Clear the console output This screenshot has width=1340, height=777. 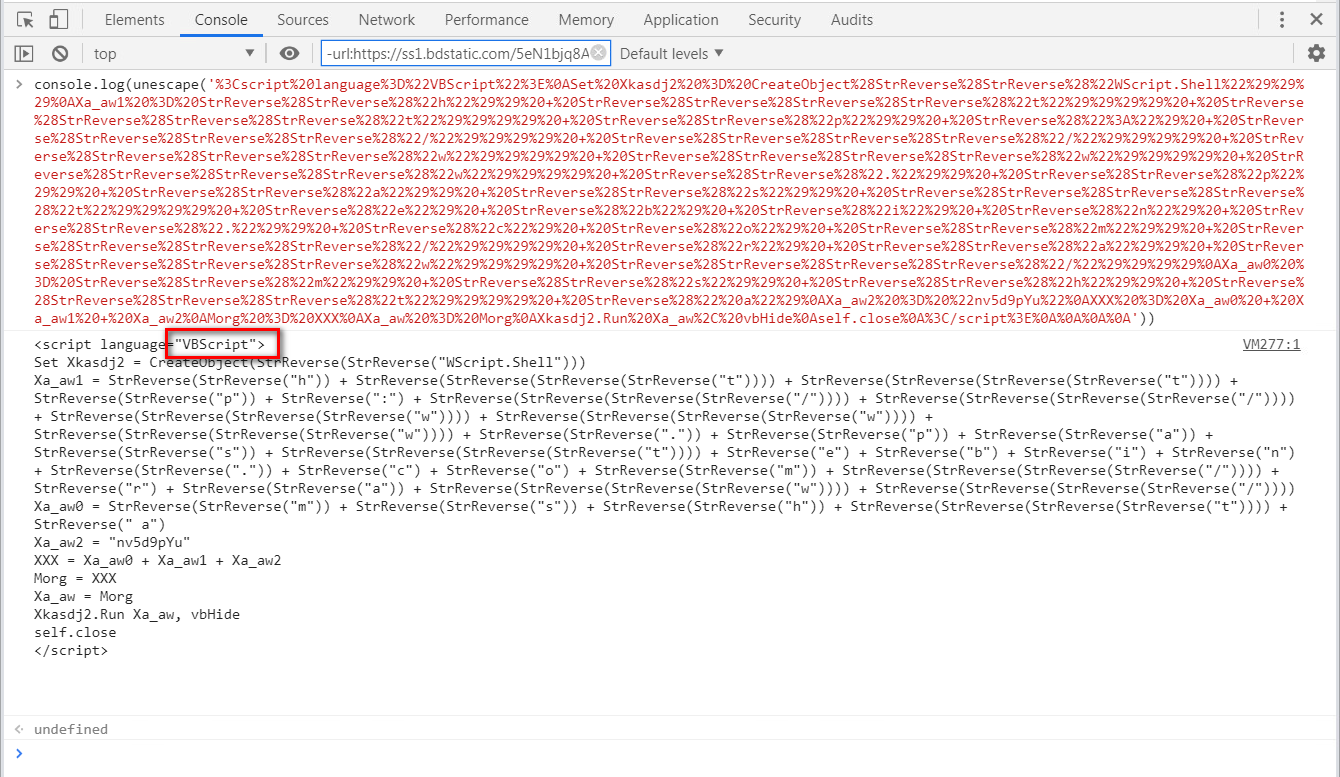tap(60, 54)
